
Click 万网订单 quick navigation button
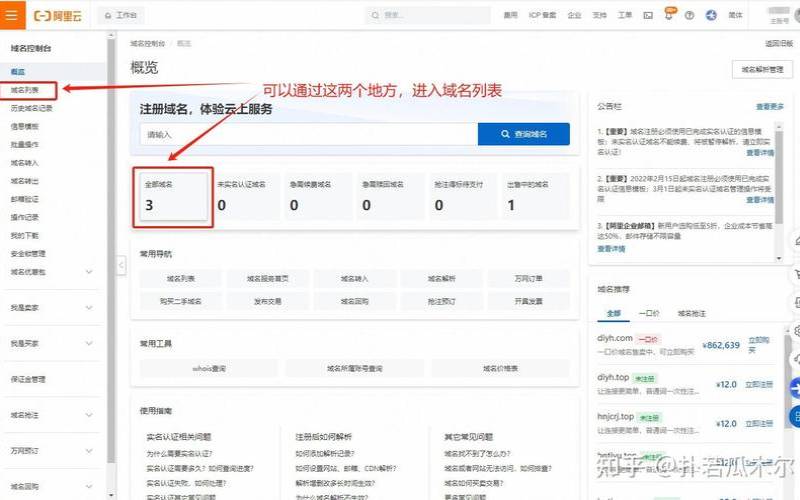tap(529, 279)
